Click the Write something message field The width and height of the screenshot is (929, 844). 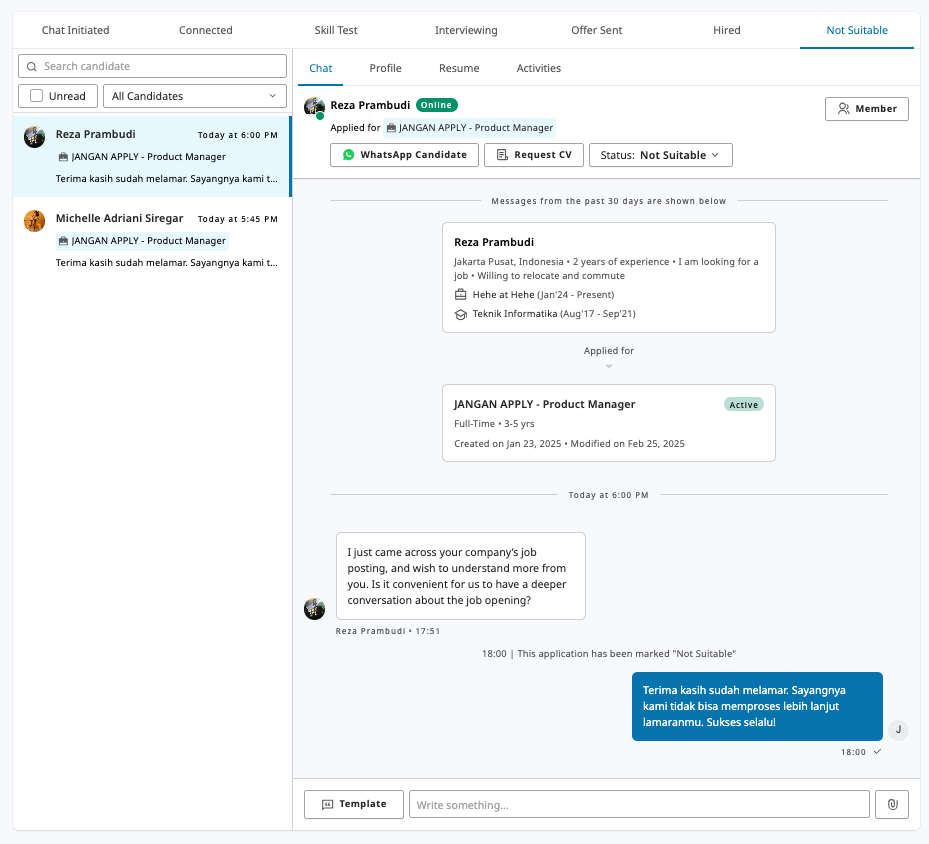point(639,804)
